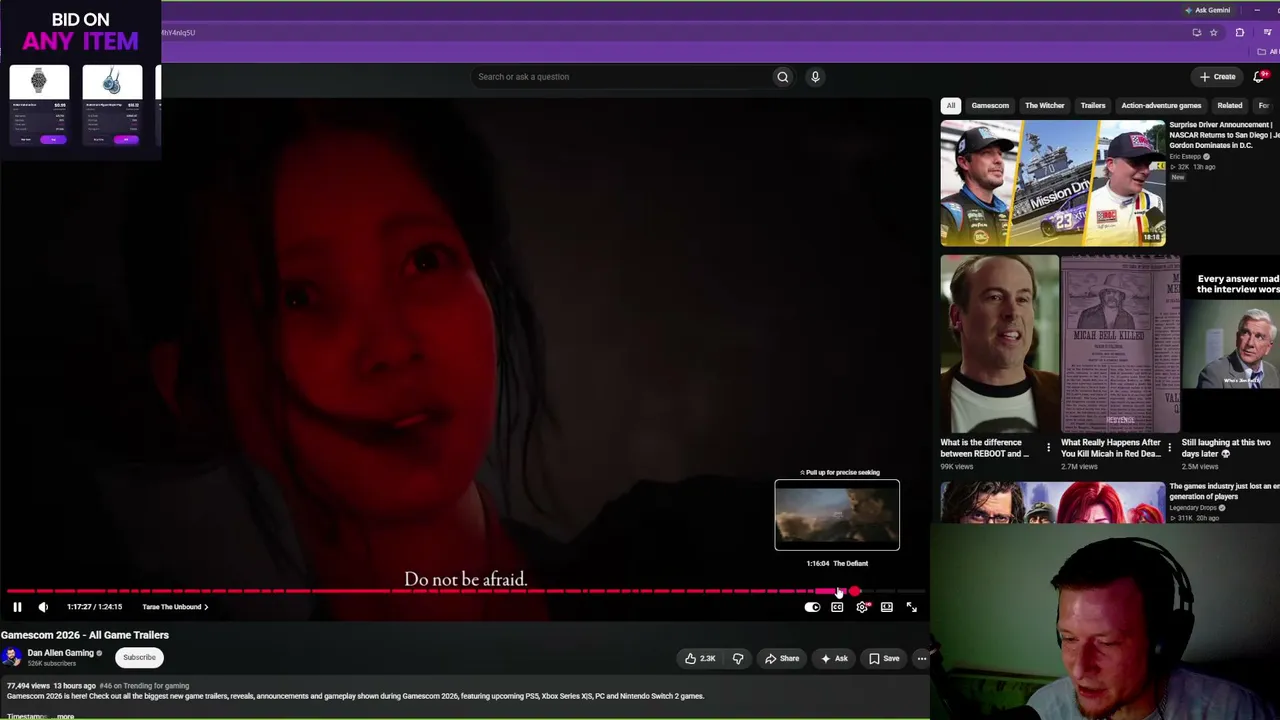Open the 'Surprise Driver Announcement' video title
This screenshot has height=720, width=1280.
click(1224, 135)
